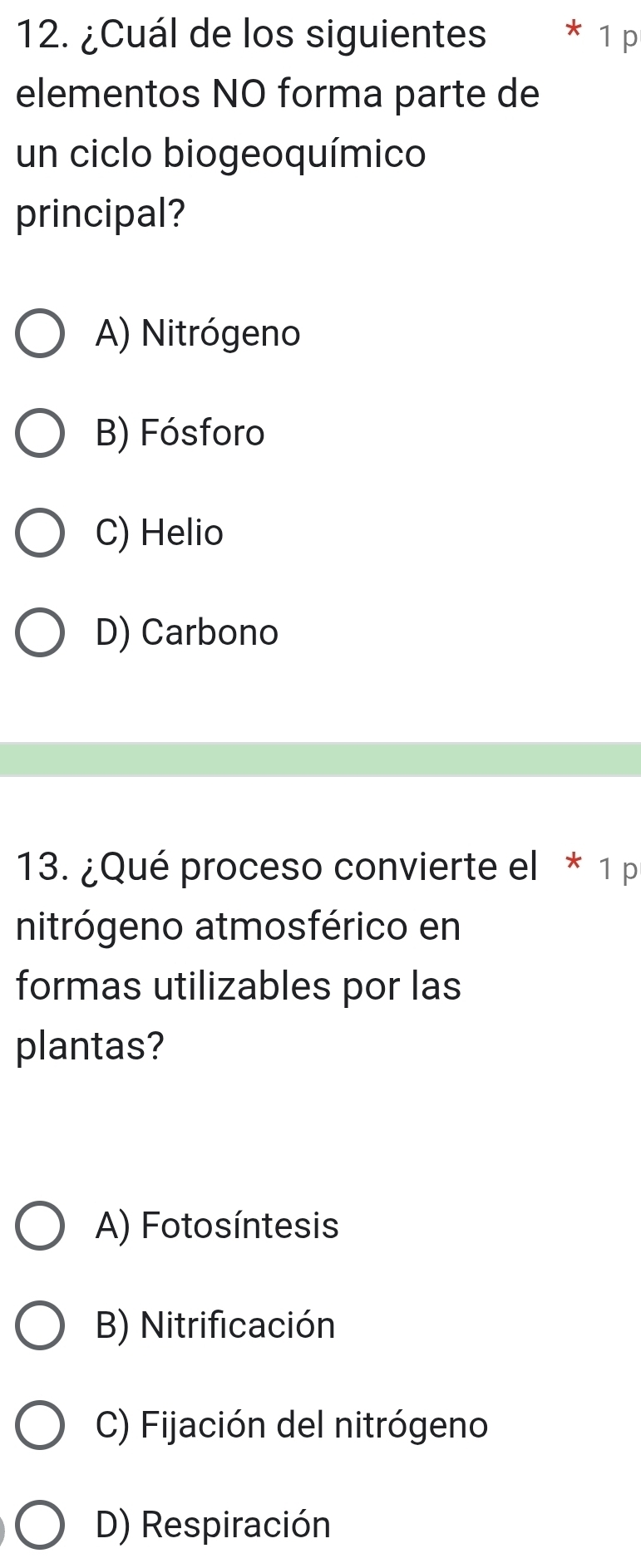
Task: Select the radio button for A) Nitrógeno
Action: click(x=39, y=334)
